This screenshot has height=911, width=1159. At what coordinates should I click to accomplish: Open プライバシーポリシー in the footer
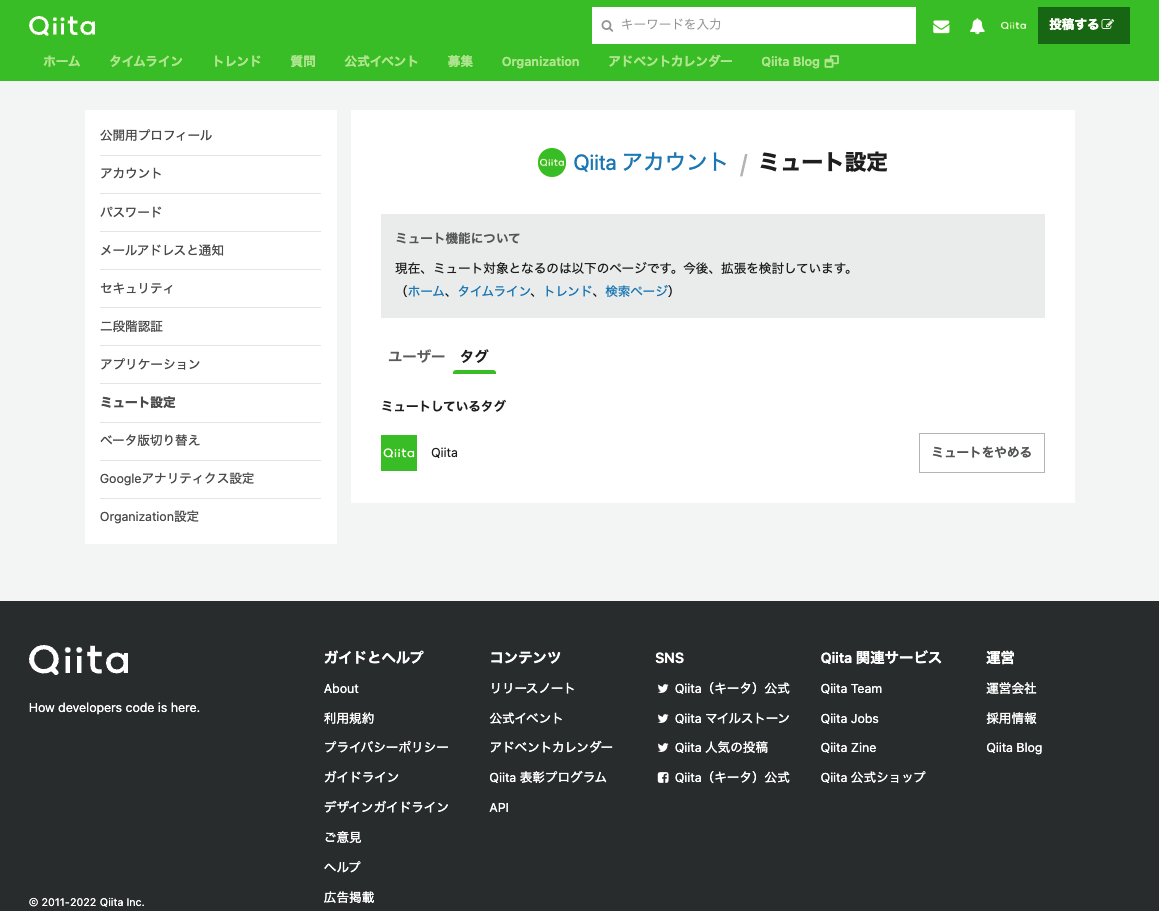[386, 747]
